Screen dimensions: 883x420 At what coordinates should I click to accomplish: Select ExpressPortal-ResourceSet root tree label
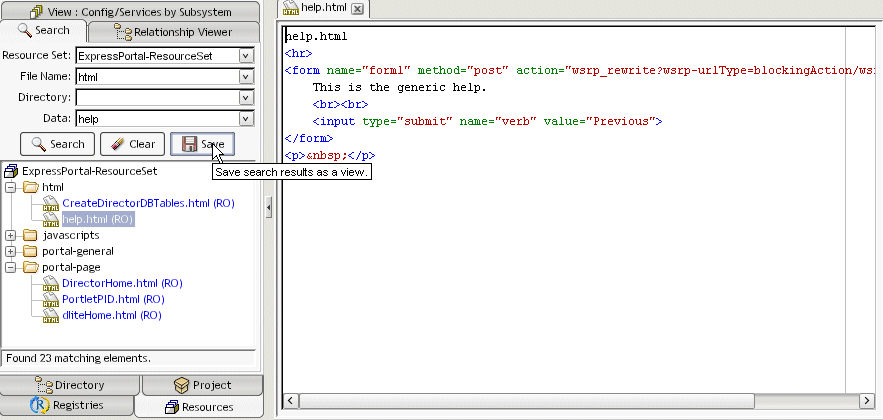(90, 171)
